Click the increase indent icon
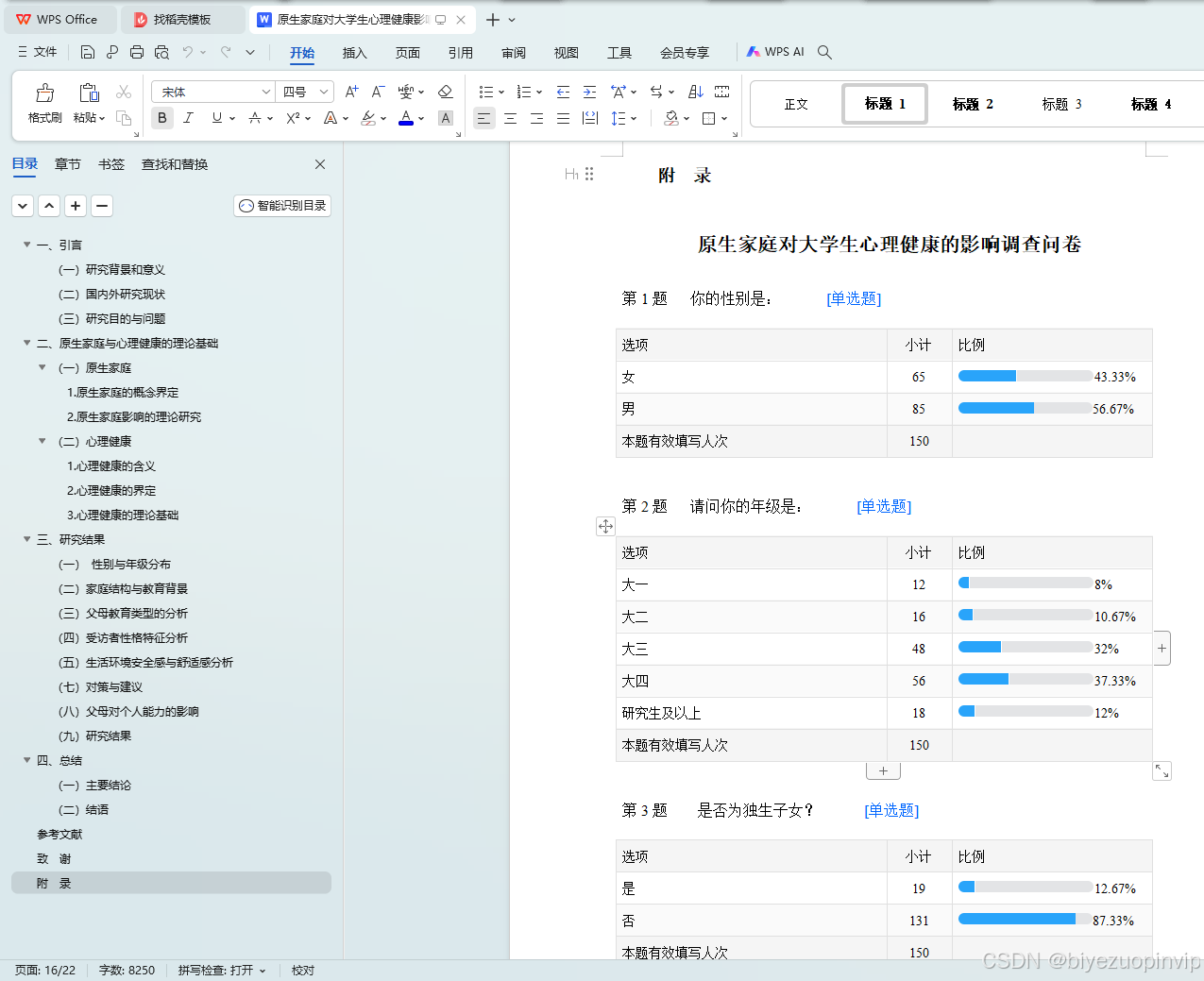This screenshot has width=1204, height=981. point(589,92)
